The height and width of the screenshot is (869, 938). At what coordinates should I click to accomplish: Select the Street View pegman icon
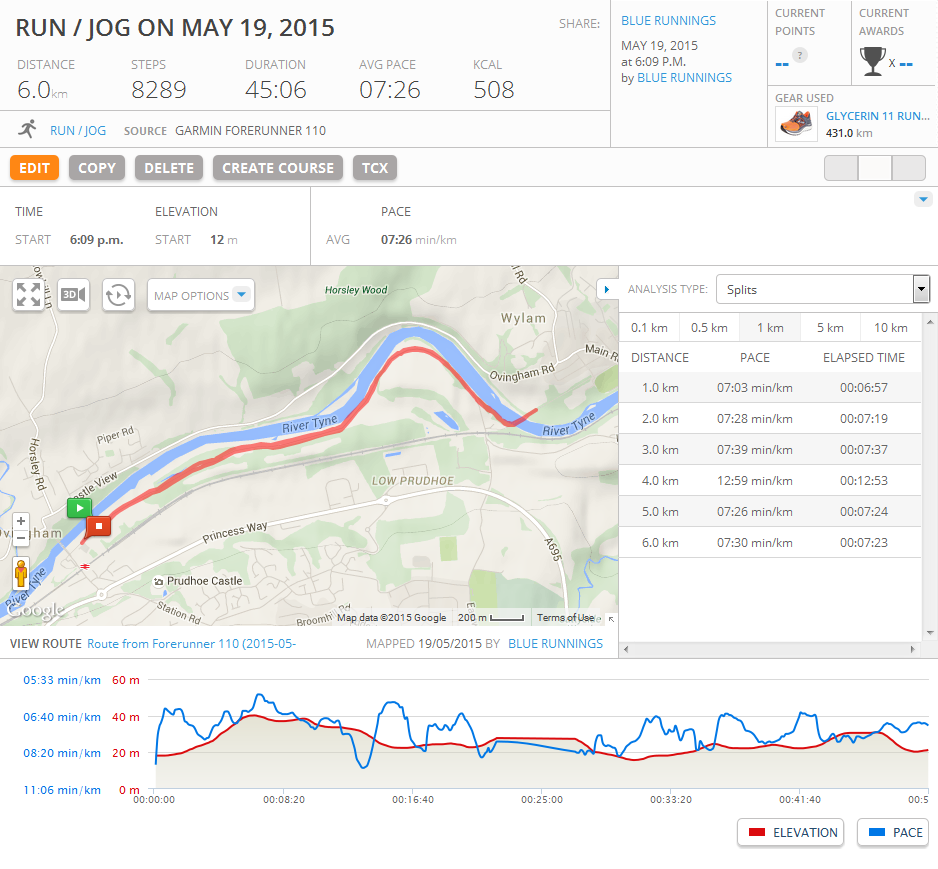(x=21, y=573)
